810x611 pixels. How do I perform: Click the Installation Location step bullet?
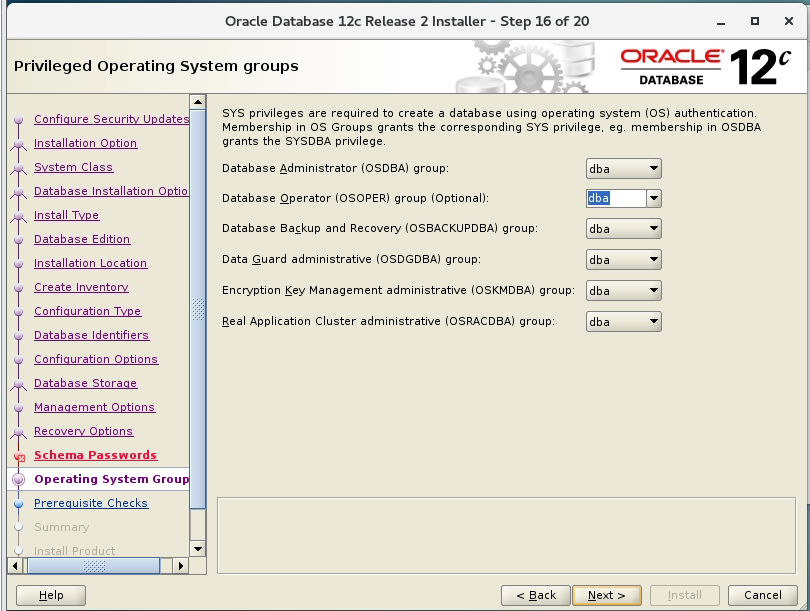coord(19,263)
